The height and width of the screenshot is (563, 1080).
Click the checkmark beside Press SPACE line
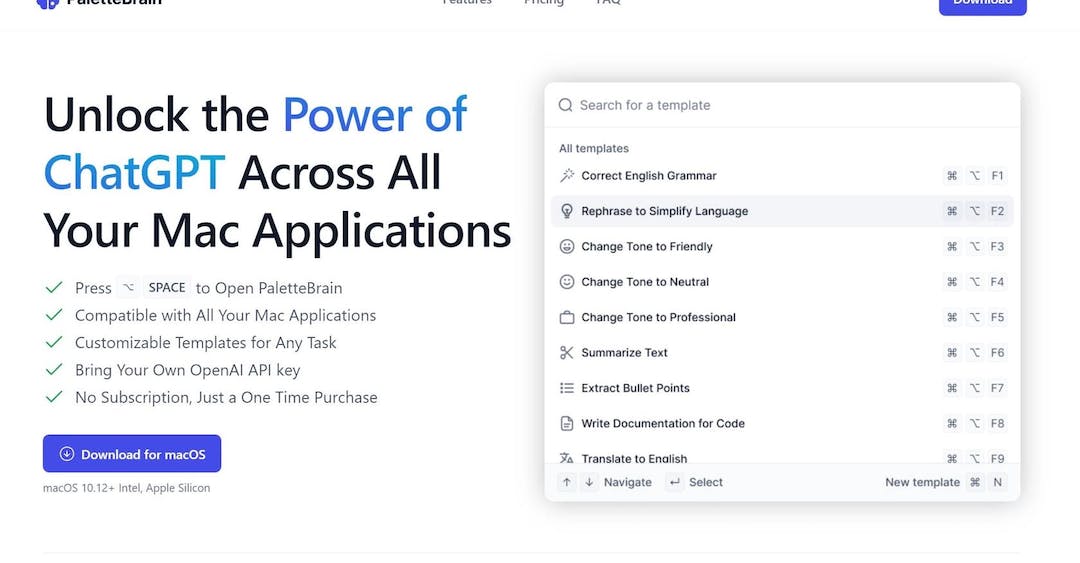click(54, 287)
